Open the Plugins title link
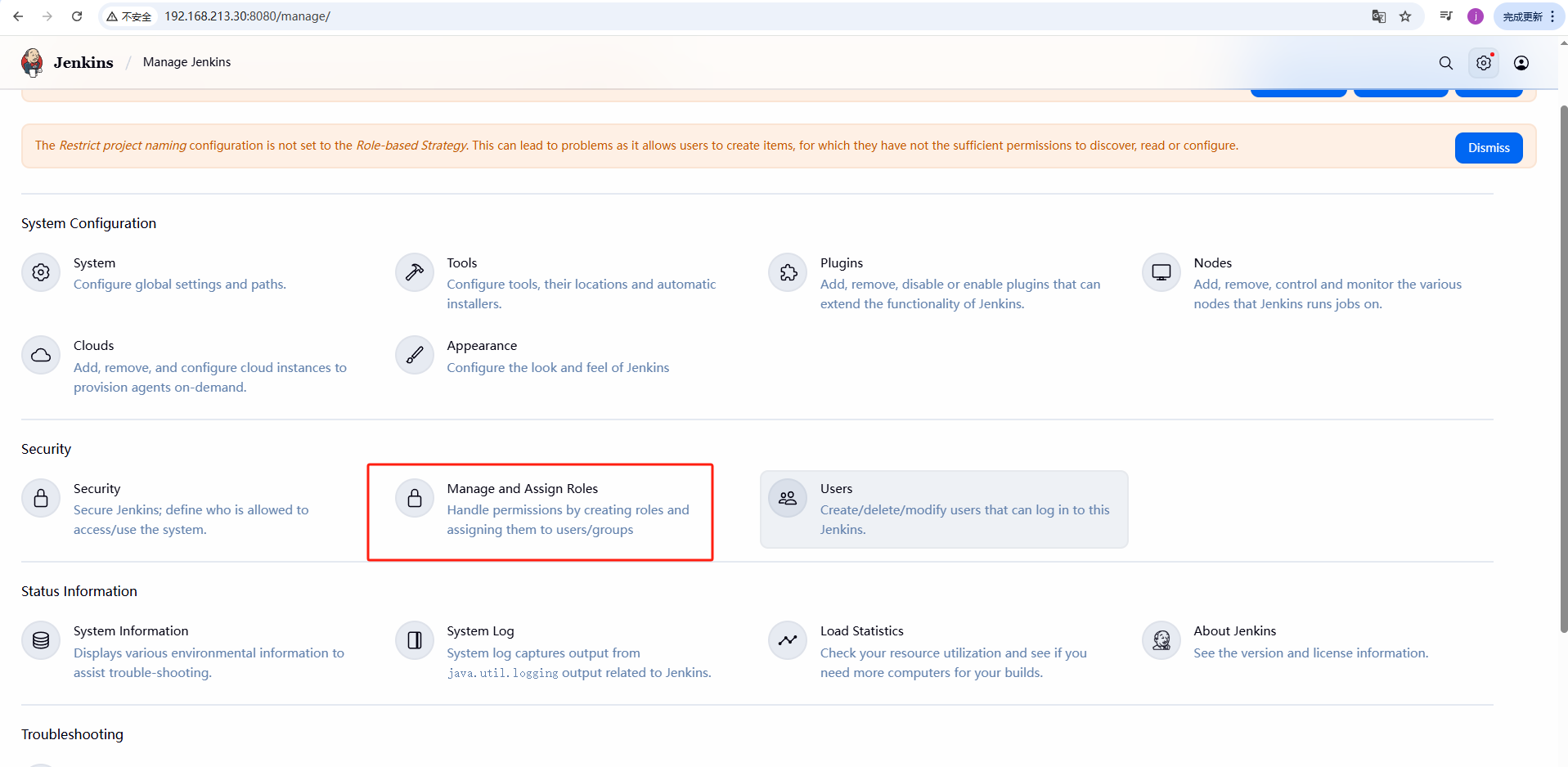Screen dimensions: 1568x767 pyautogui.click(x=842, y=263)
